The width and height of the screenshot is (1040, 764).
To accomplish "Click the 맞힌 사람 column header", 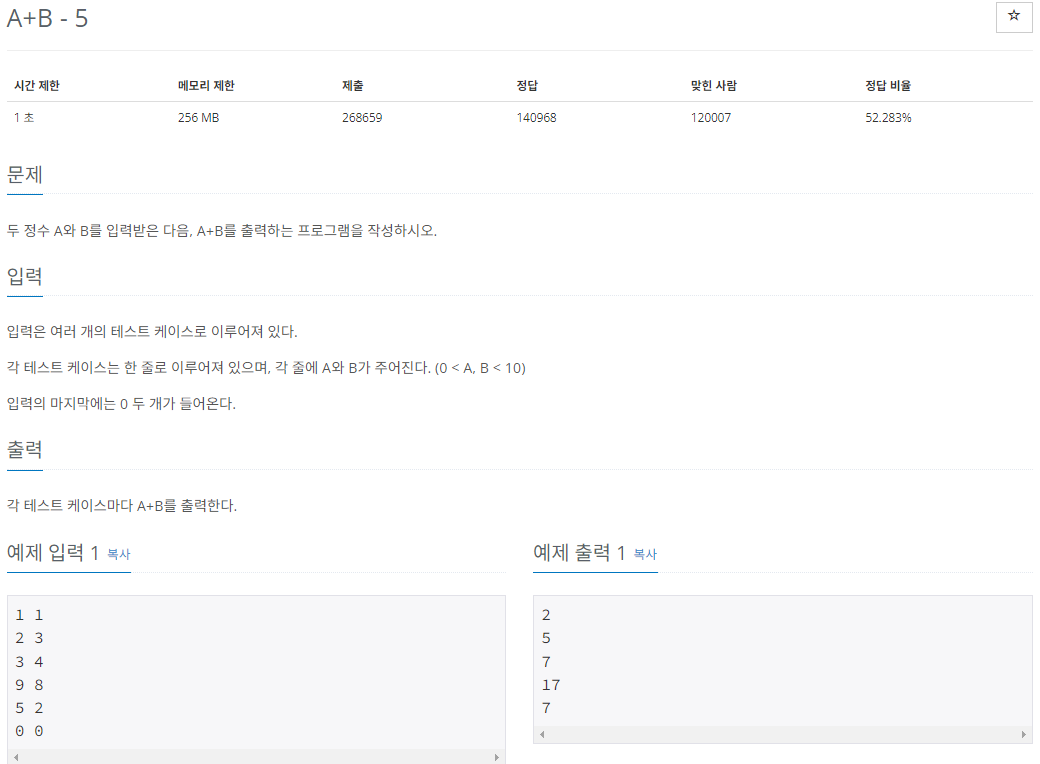I will click(x=714, y=86).
